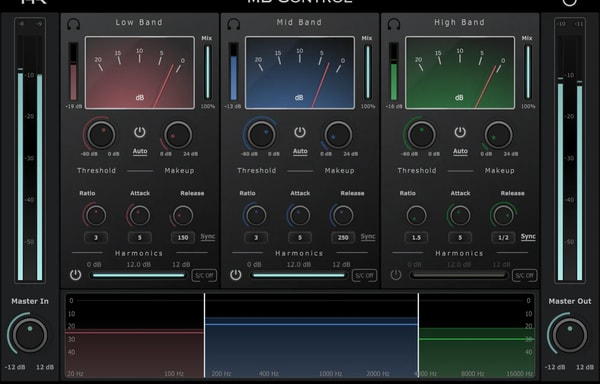Screen dimensions: 600x384
Task: Click High Band Attack knob
Action: click(x=460, y=215)
